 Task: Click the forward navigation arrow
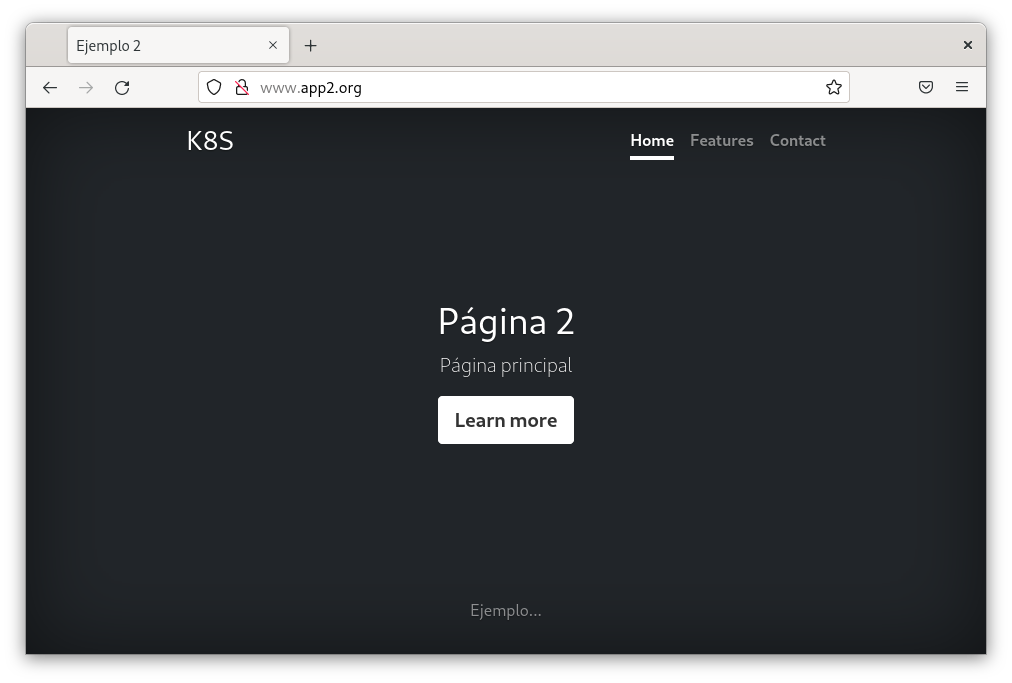point(86,88)
